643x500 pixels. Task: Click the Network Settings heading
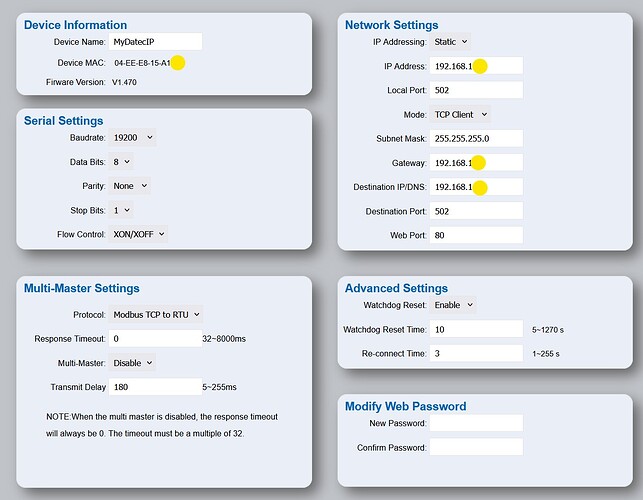(392, 25)
